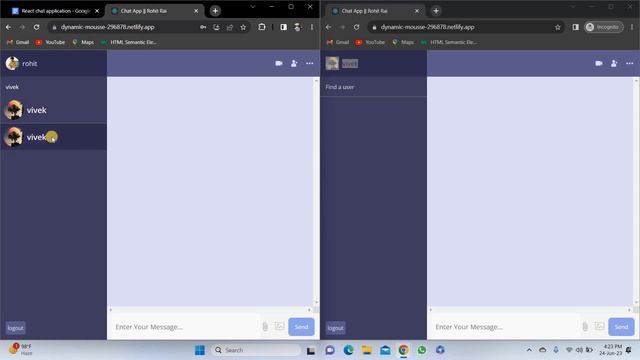
Task: Open HTML Semantic bookmark in left browser
Action: [x=129, y=42]
